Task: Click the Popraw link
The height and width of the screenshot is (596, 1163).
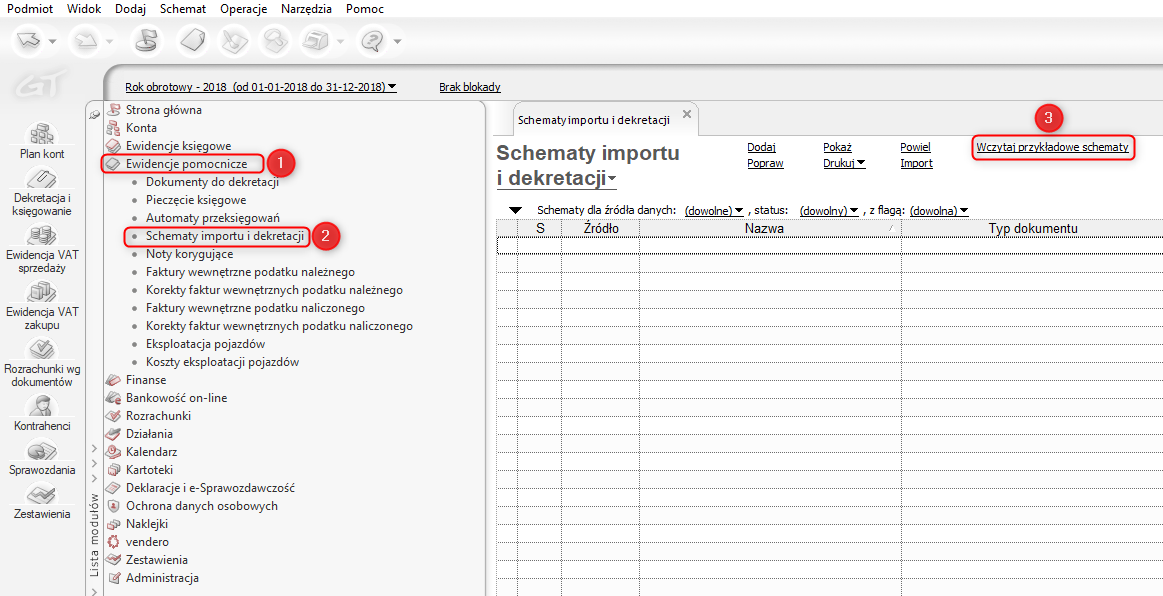Action: click(x=765, y=163)
